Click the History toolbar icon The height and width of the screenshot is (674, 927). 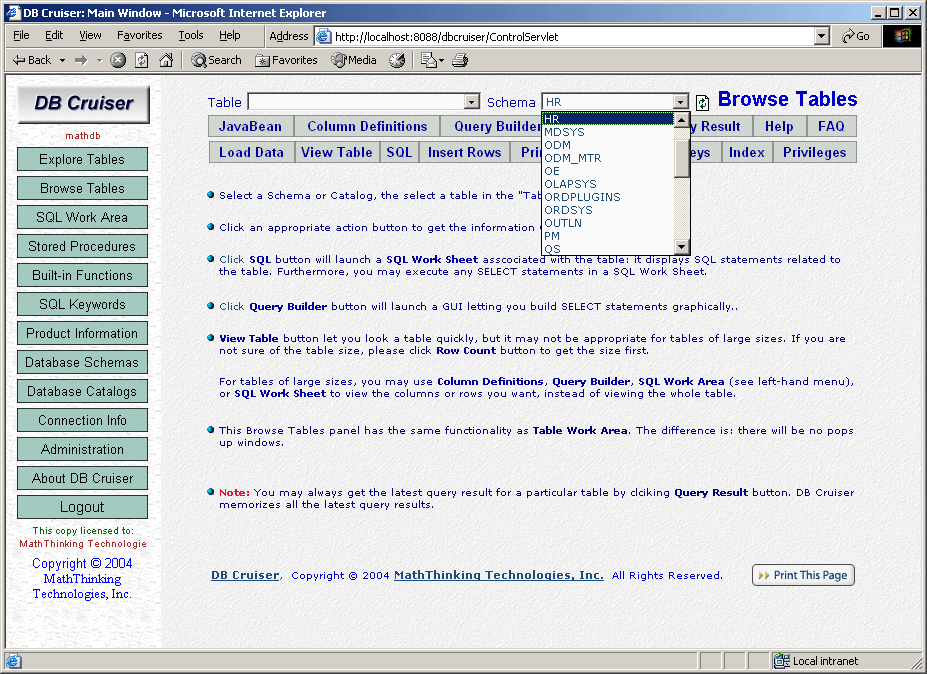(397, 60)
